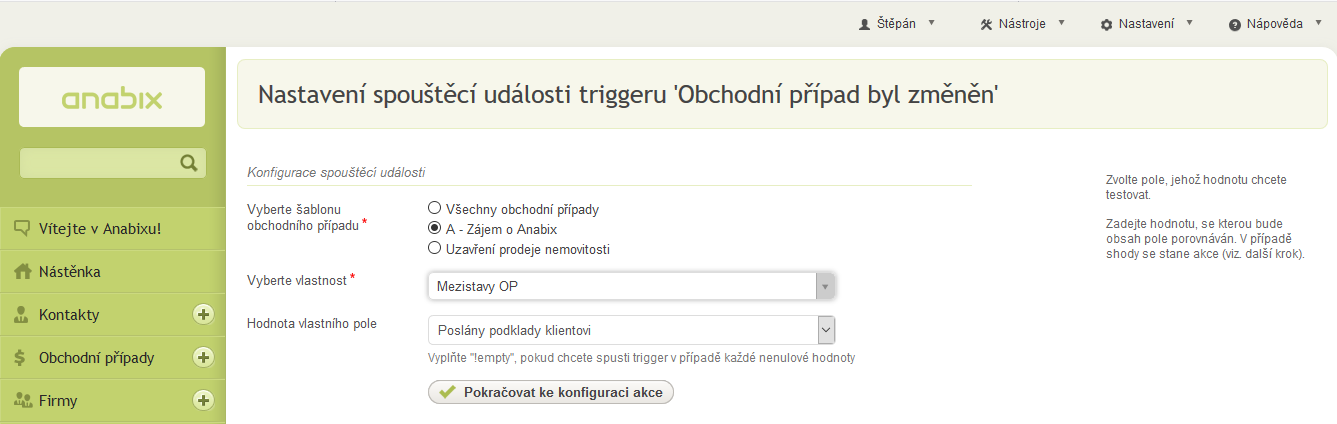The height and width of the screenshot is (424, 1337).
Task: Click the house icon beside Nástěnka
Action: click(22, 271)
